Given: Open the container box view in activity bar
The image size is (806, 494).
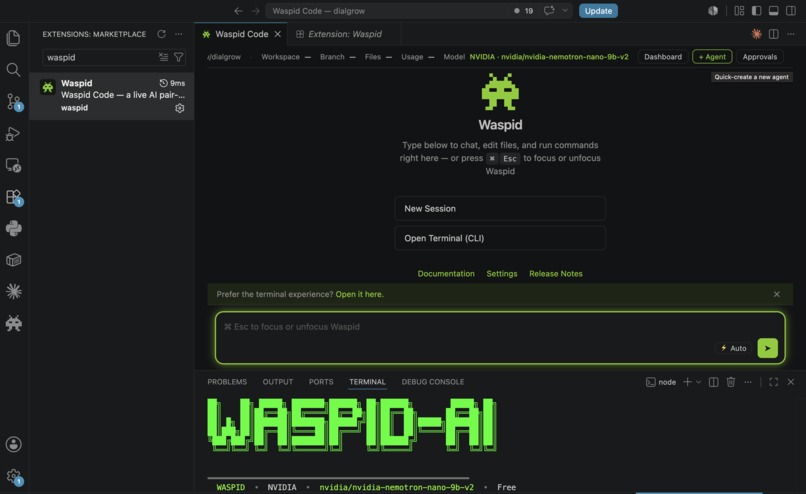Looking at the screenshot, I should 13,260.
